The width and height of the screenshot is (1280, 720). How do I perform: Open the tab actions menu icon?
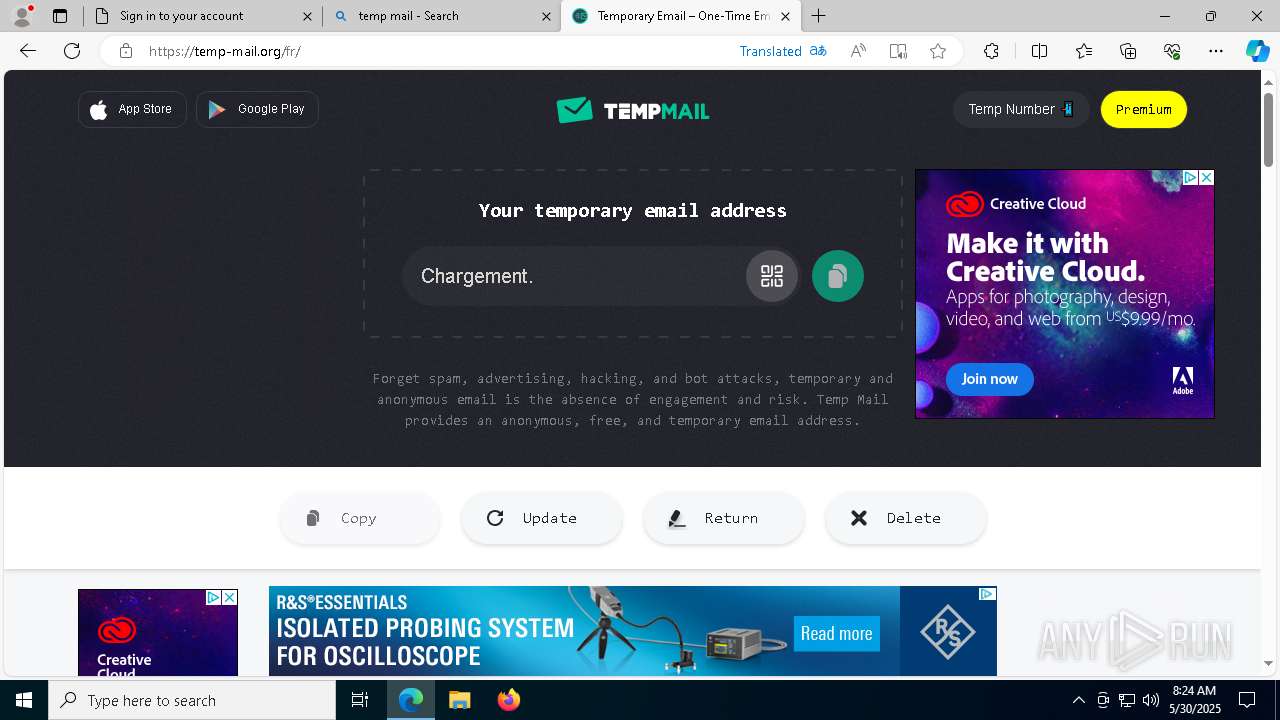[x=60, y=16]
